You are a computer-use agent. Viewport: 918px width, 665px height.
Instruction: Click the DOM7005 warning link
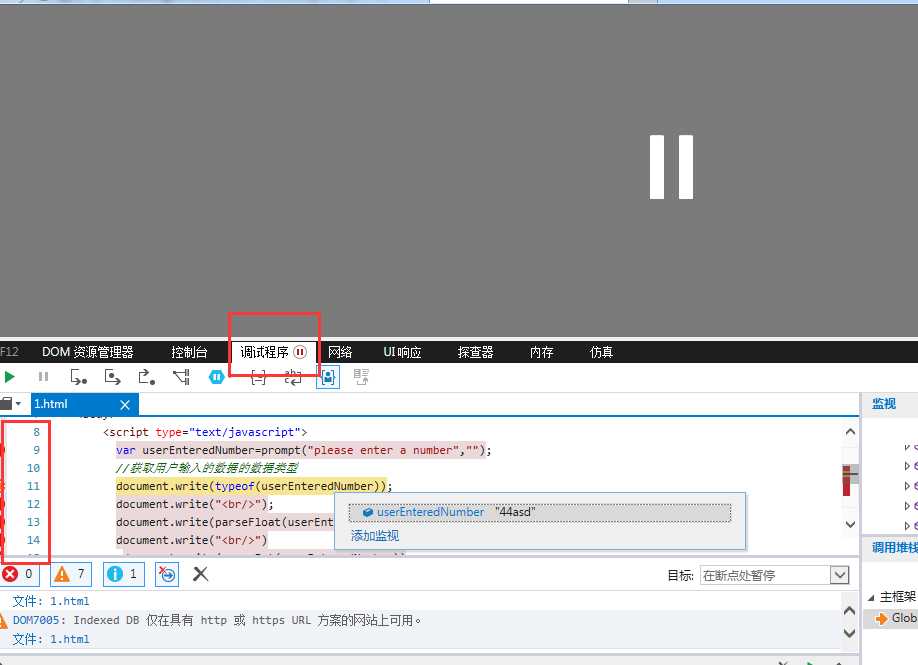coord(36,620)
